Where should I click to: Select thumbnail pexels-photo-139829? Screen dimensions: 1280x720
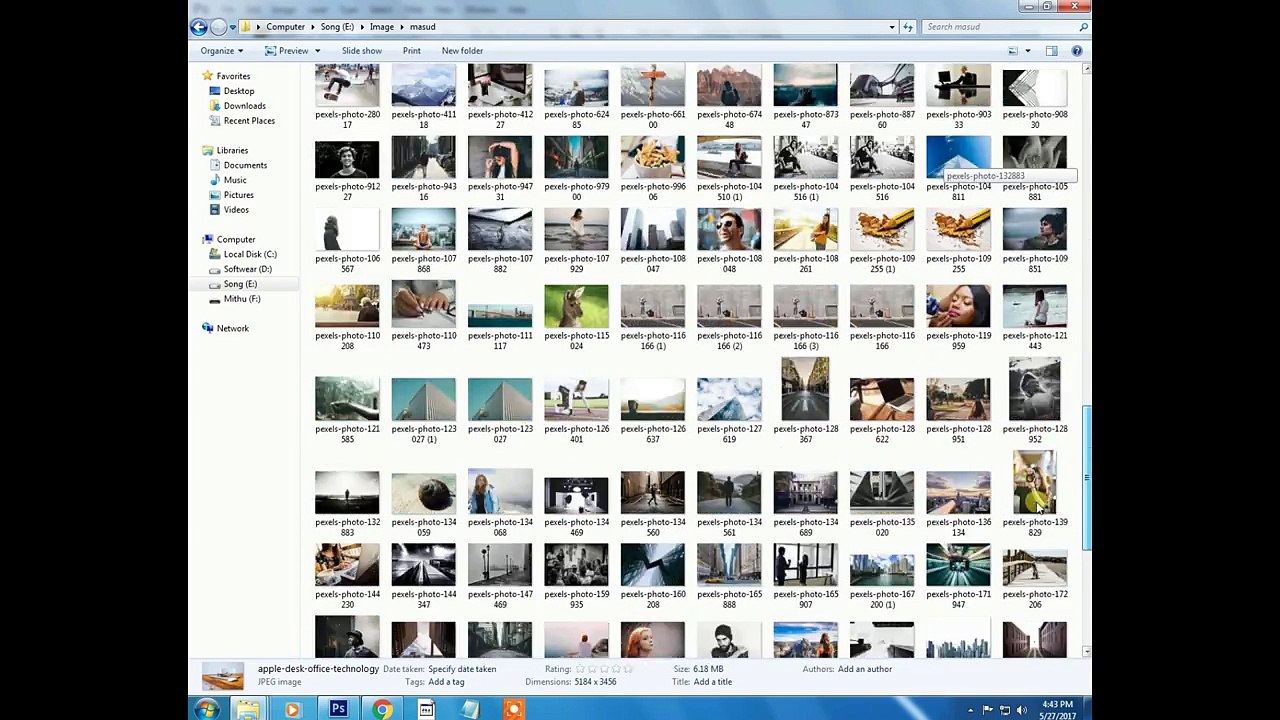[1034, 482]
